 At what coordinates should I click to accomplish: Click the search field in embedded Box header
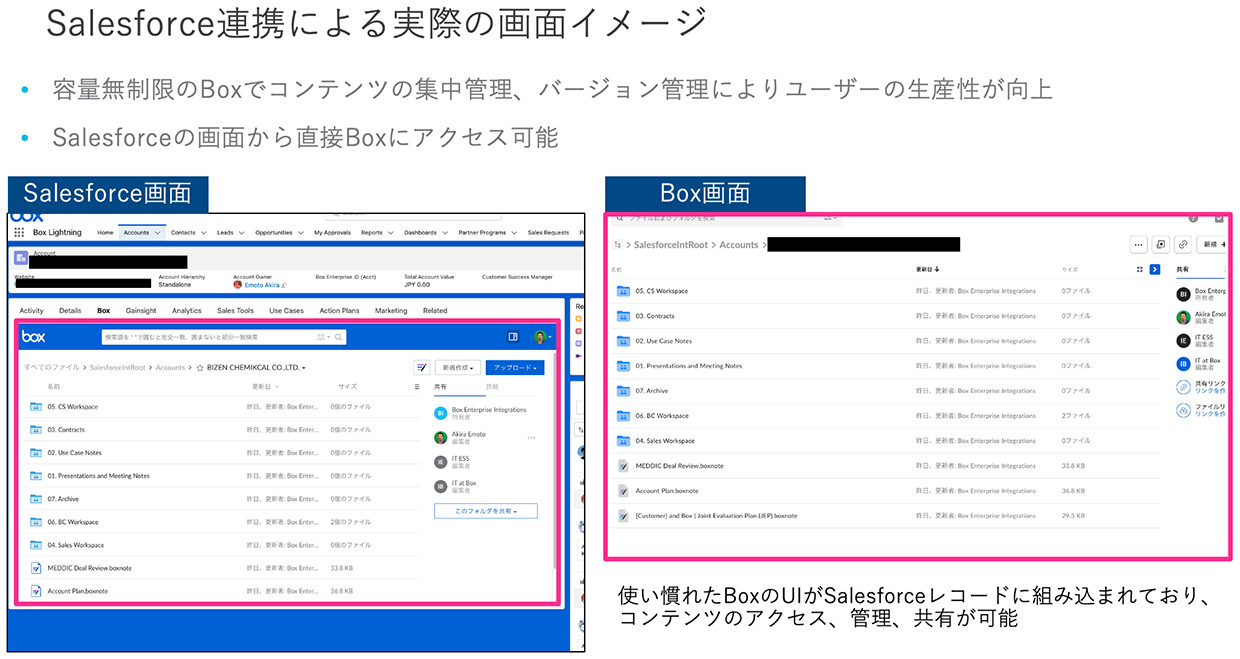[223, 337]
